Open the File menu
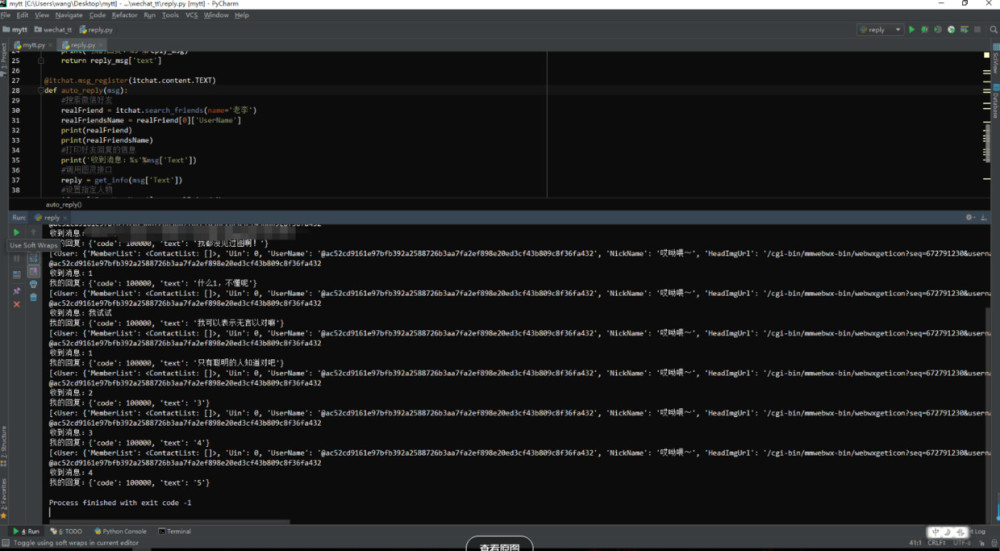 pyautogui.click(x=6, y=15)
